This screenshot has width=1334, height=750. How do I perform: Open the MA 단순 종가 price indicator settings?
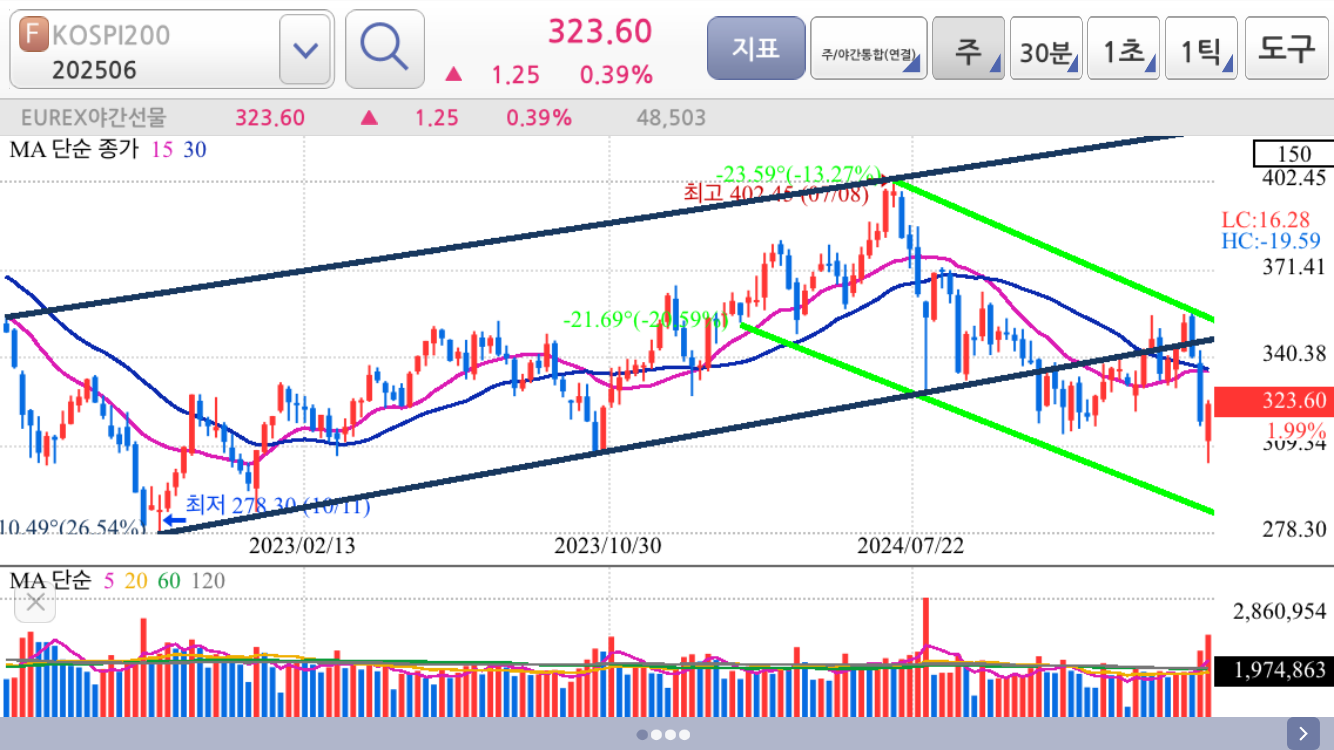pyautogui.click(x=108, y=150)
